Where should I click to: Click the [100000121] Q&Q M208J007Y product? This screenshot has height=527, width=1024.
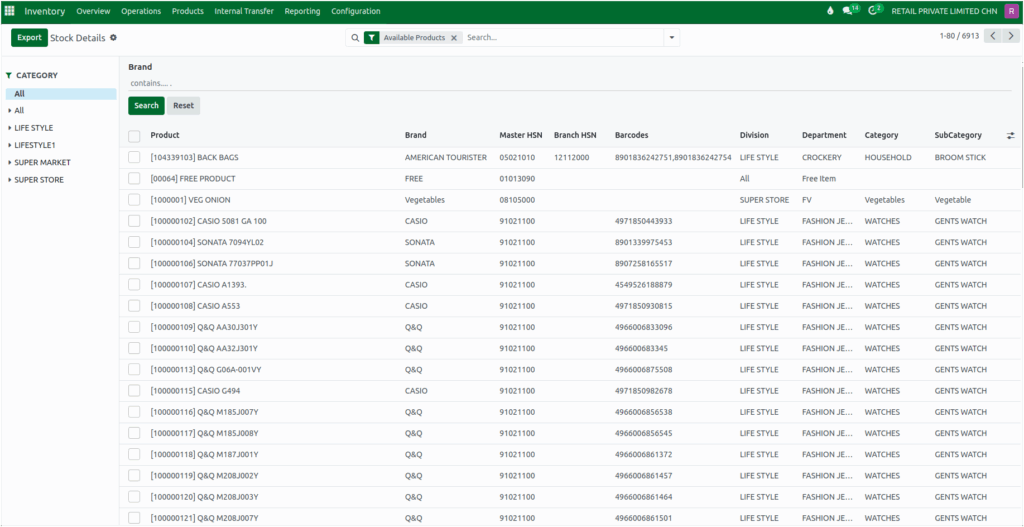pyautogui.click(x=205, y=519)
